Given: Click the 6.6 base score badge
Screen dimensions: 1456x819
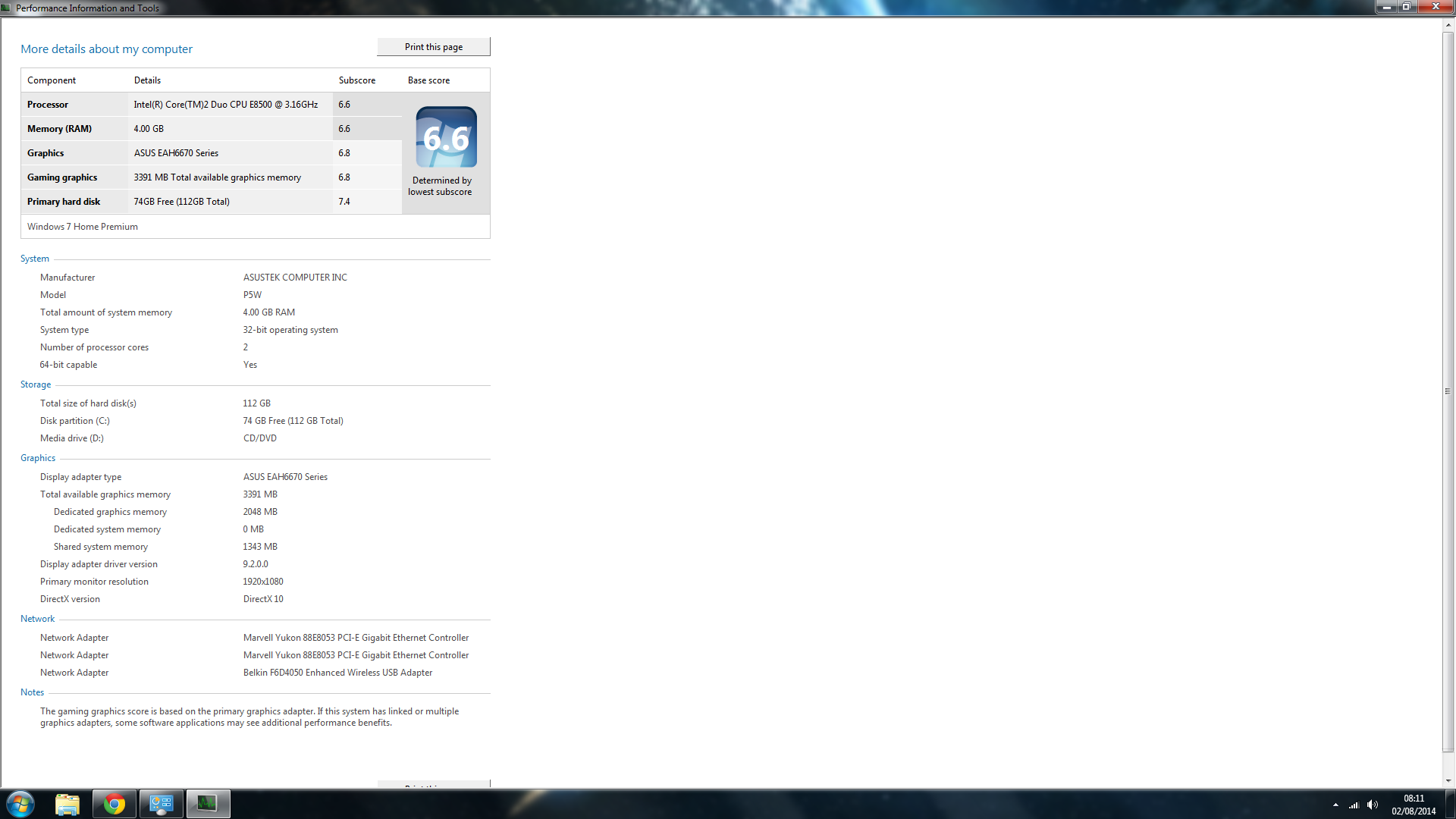Looking at the screenshot, I should 447,137.
